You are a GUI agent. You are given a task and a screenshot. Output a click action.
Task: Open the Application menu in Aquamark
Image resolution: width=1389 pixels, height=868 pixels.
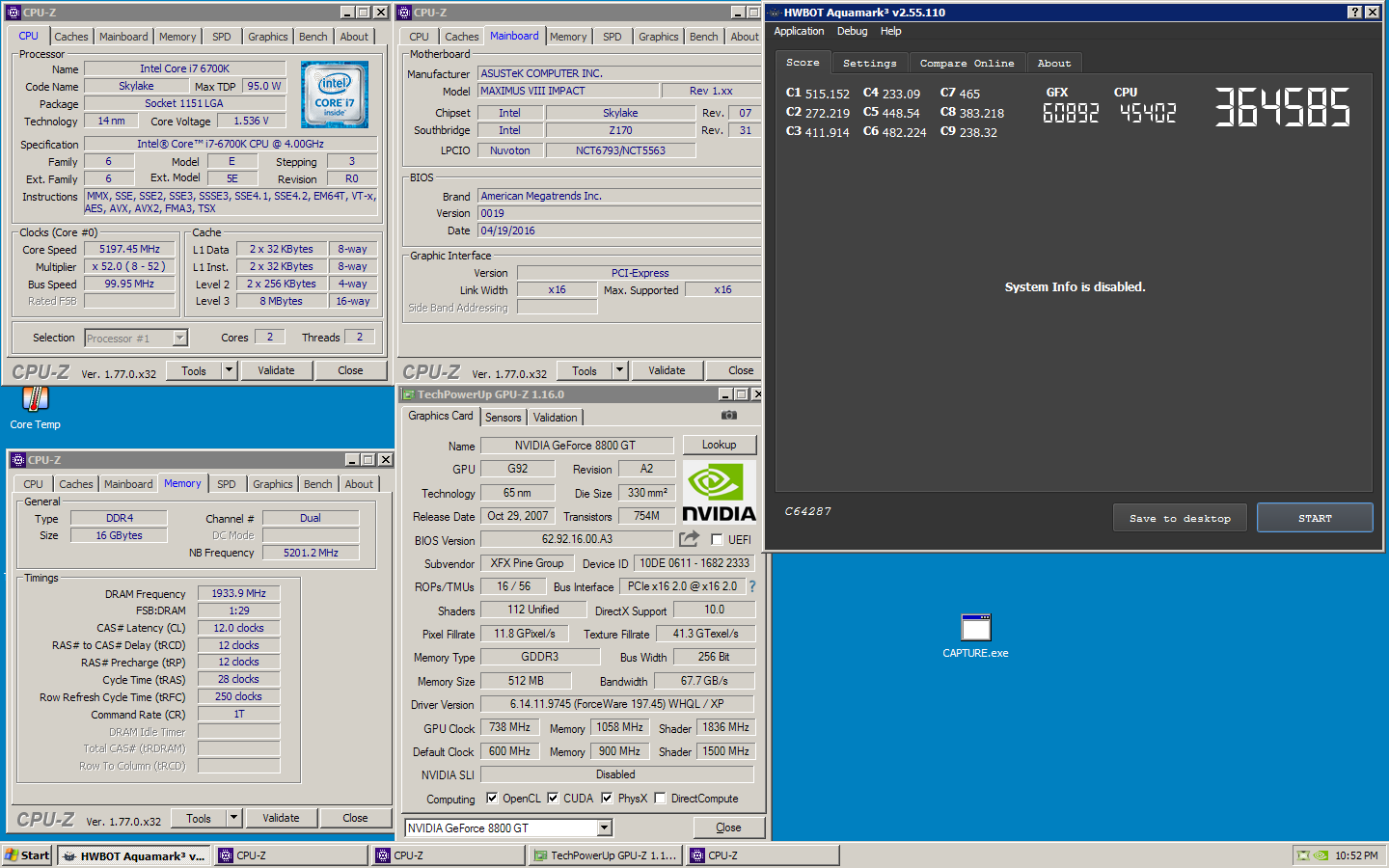(799, 32)
